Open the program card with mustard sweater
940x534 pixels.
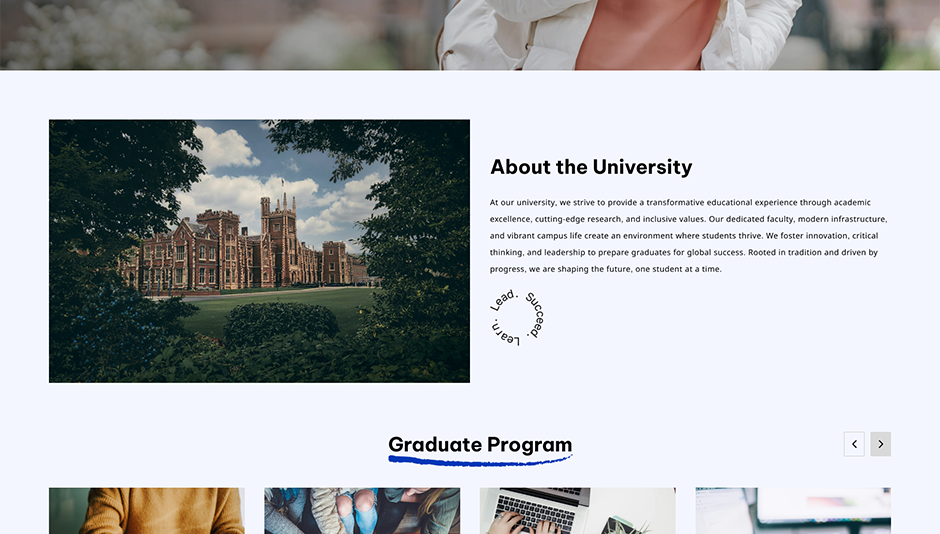coord(147,511)
